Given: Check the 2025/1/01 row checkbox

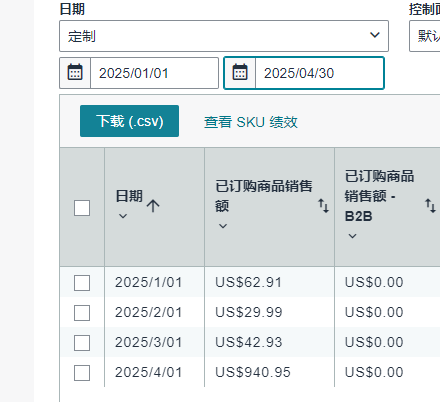Looking at the screenshot, I should coord(82,283).
